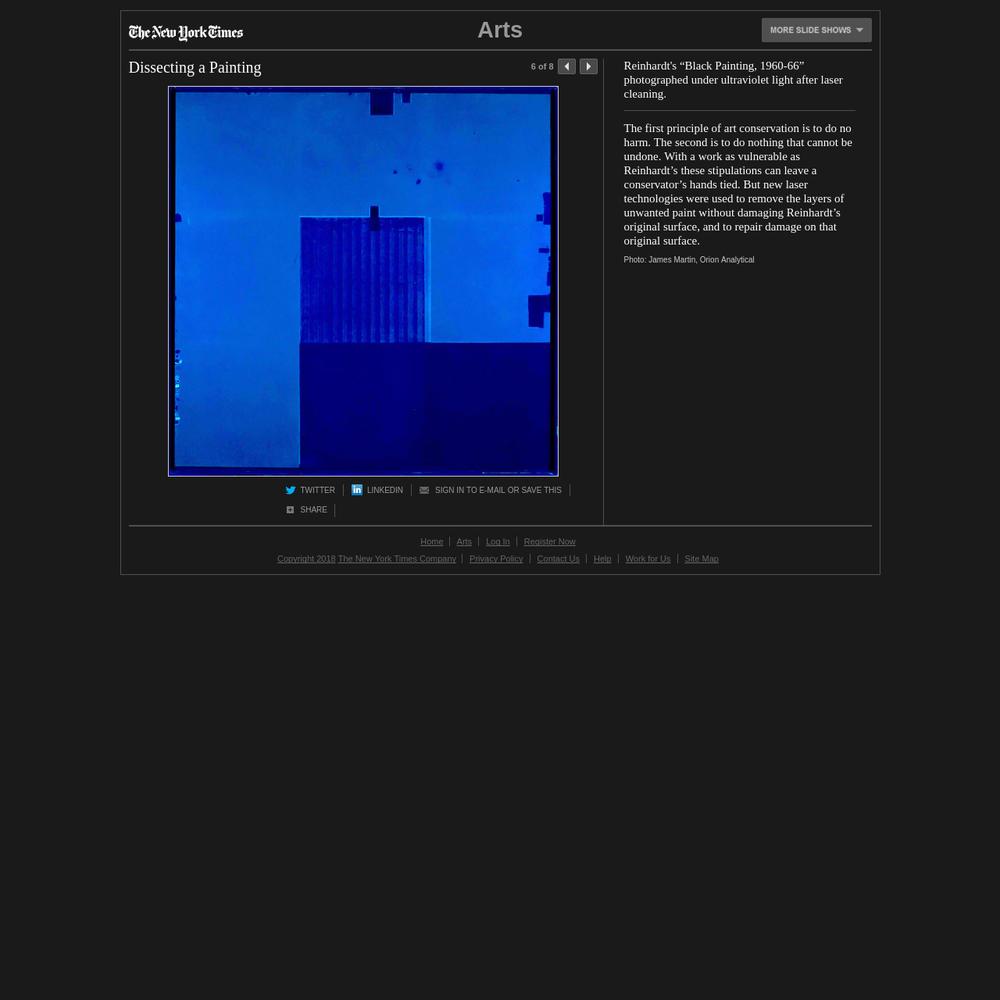Click the SHARE text link

(x=313, y=510)
